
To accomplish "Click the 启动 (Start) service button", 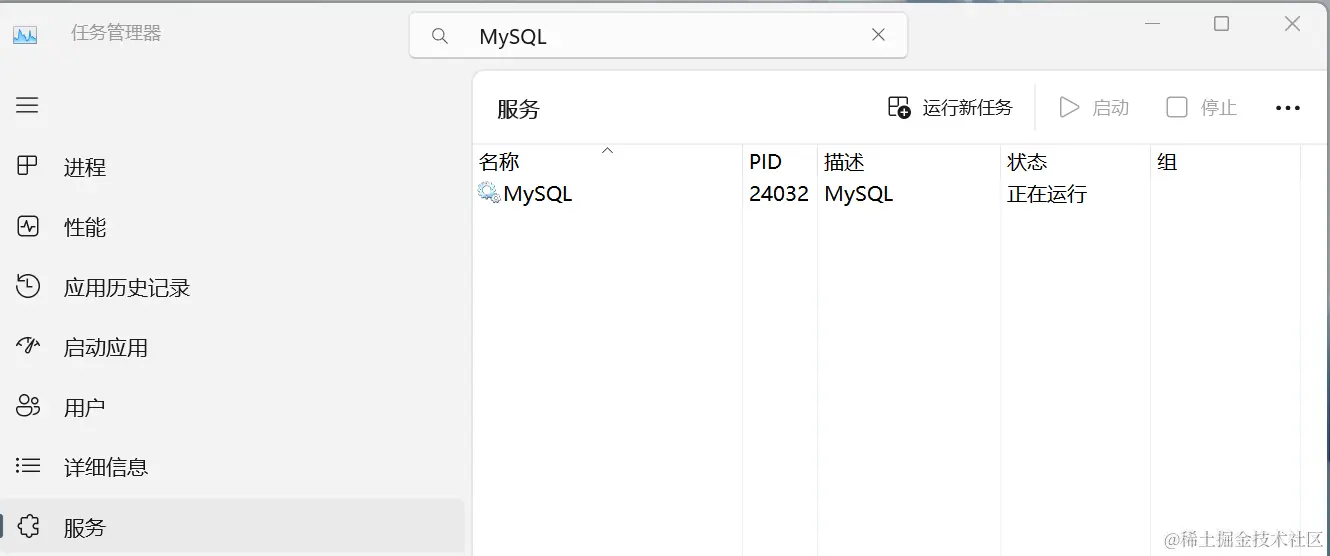I will coord(1094,108).
